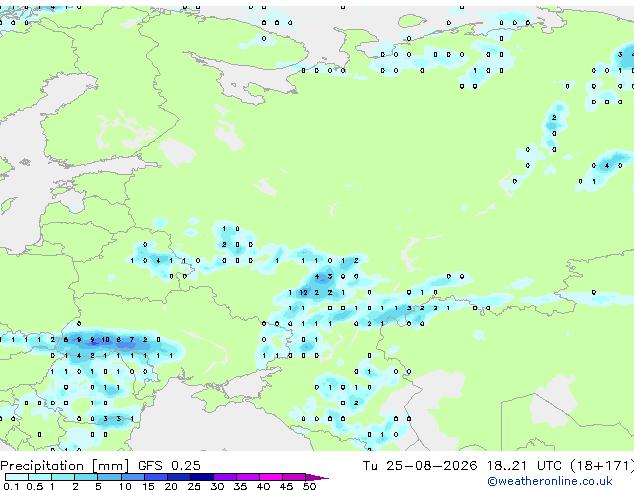Screen dimensions: 634x490
Task: Click the legend swatch between 45 and 50
Action: click(x=294, y=477)
